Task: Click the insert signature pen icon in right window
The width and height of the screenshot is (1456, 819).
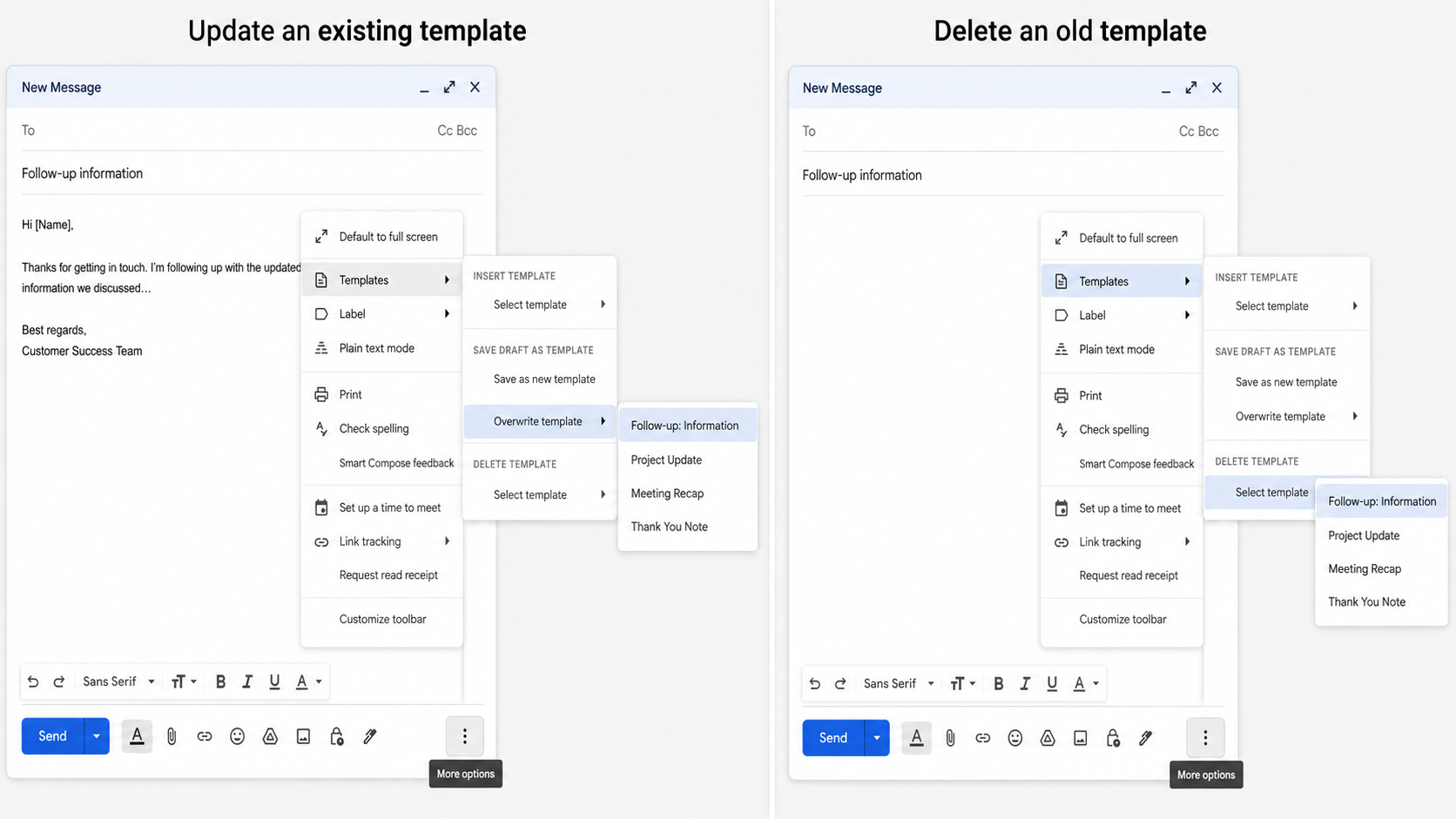Action: (1145, 738)
